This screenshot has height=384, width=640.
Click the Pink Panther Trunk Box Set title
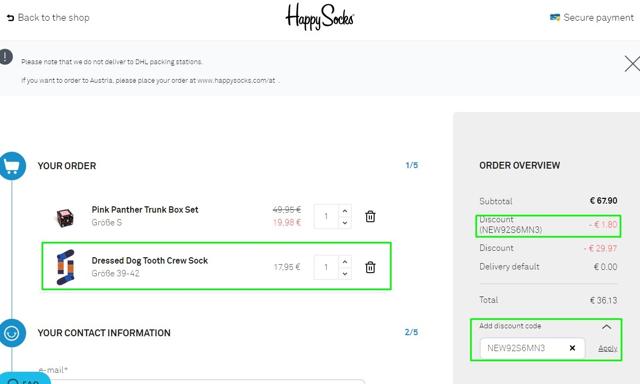pyautogui.click(x=145, y=210)
